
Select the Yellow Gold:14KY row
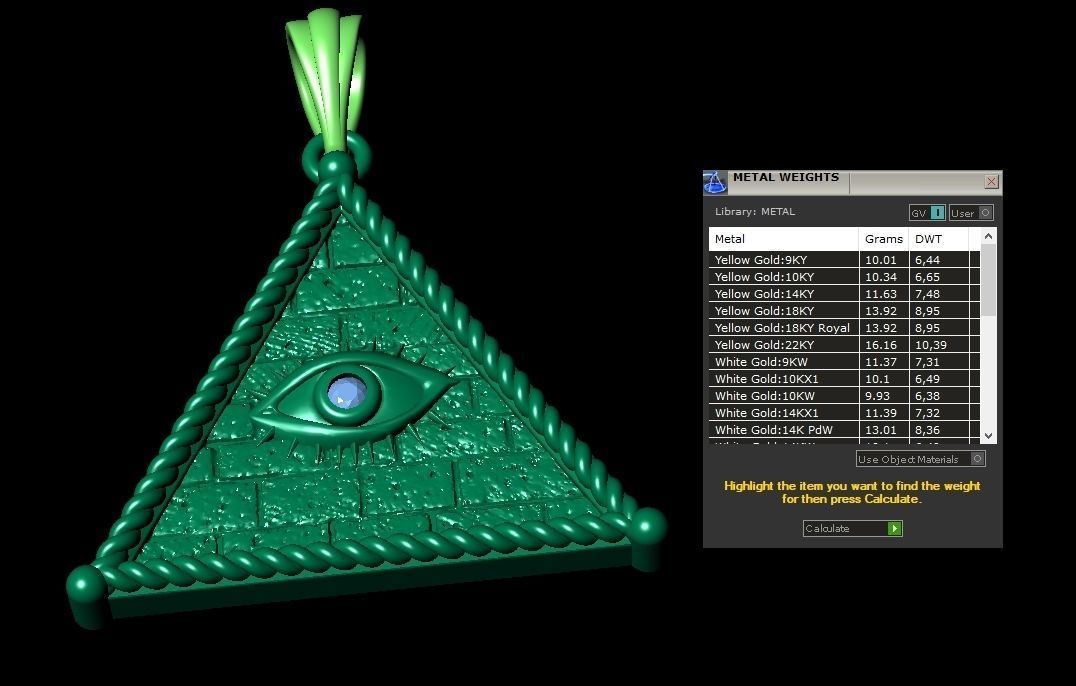(x=844, y=294)
